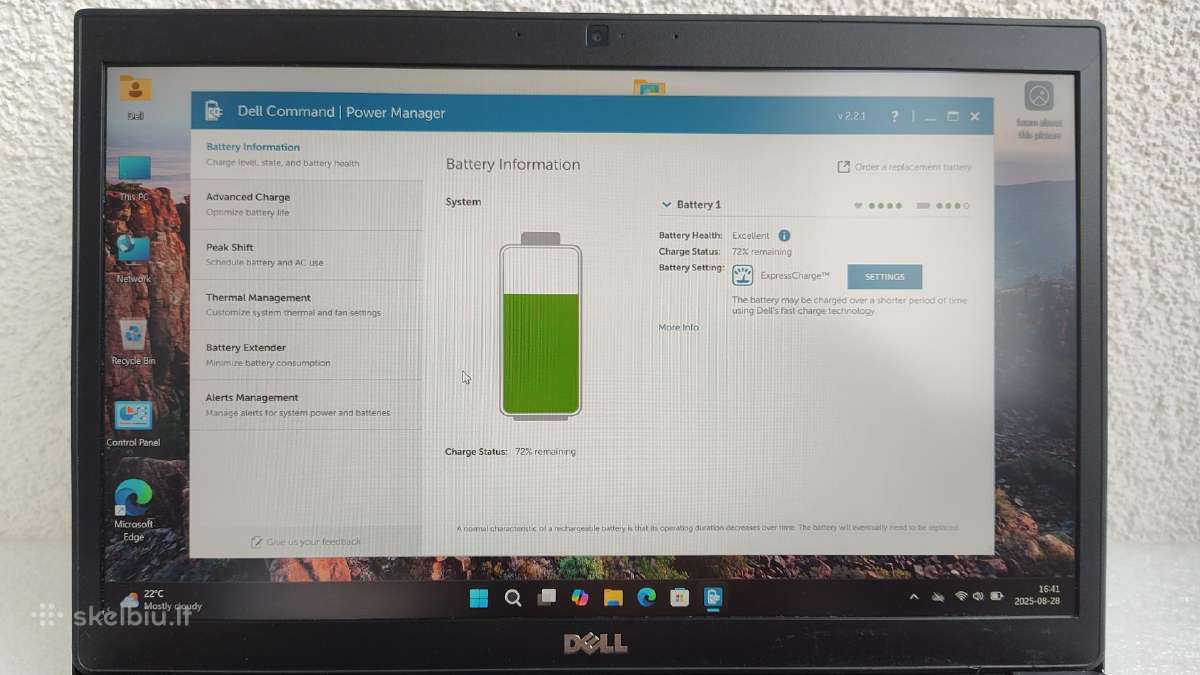Click the volume tray icon
Screen dimensions: 1200x675
pyautogui.click(x=979, y=596)
